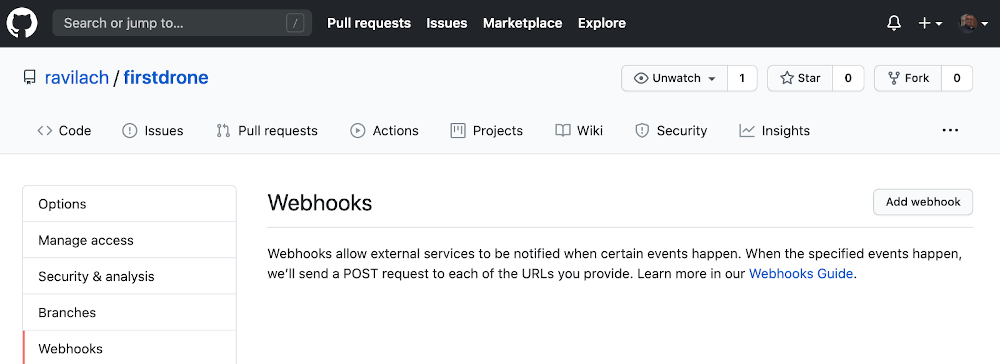Go to Pull requests in top navigation
The height and width of the screenshot is (364, 1000).
coord(369,23)
